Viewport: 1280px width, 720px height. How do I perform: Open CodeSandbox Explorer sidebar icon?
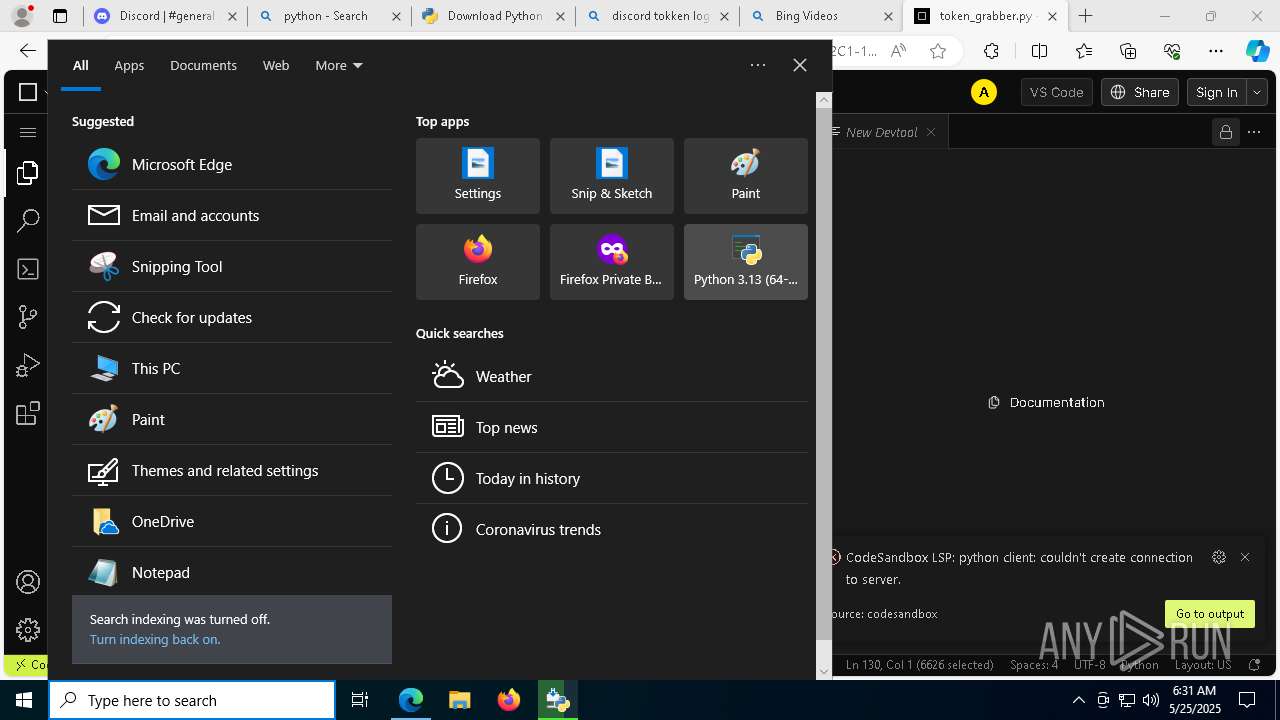tap(27, 173)
